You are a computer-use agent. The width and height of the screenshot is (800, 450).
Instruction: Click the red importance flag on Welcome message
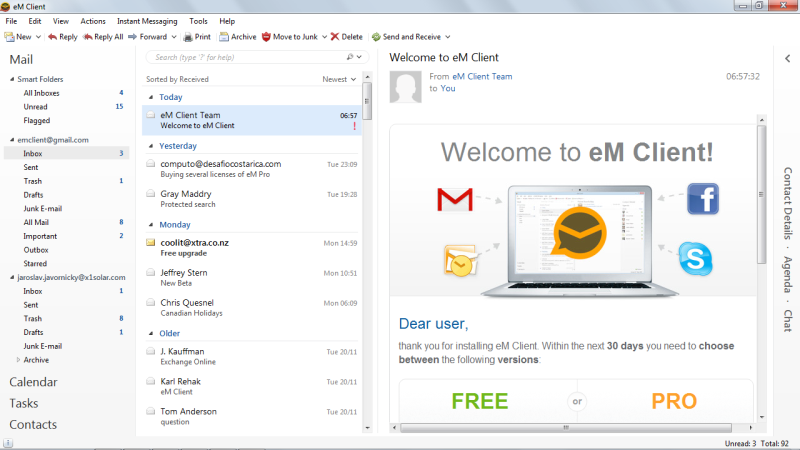coord(355,126)
